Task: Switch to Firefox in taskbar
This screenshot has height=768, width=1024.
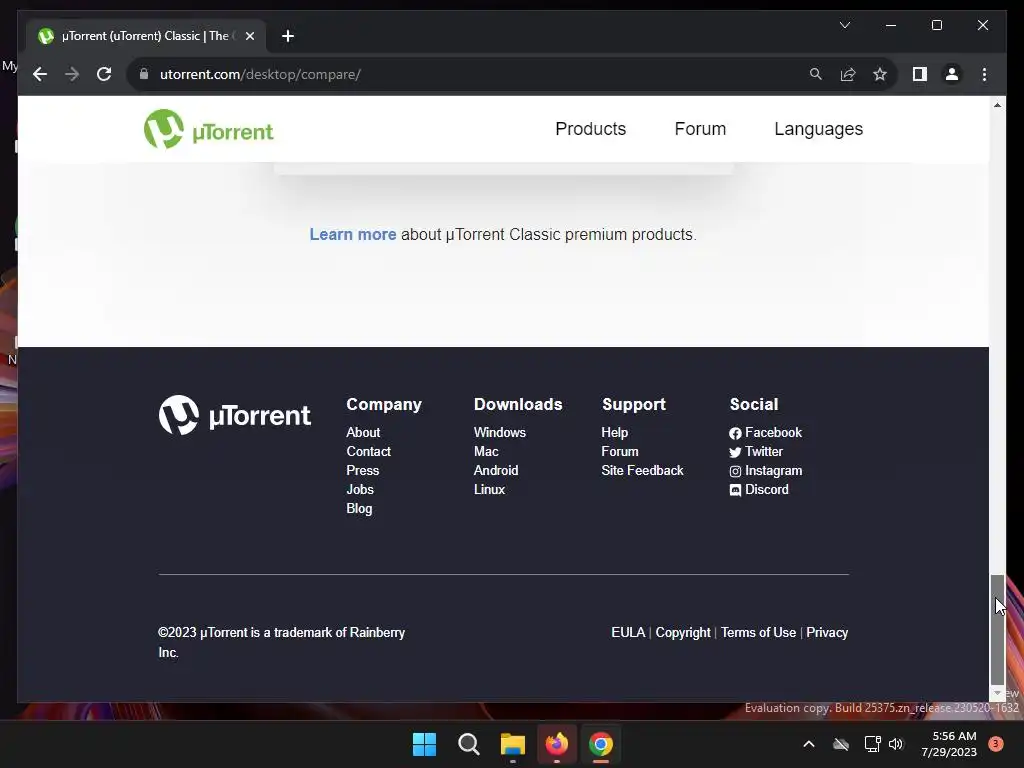Action: click(x=556, y=744)
